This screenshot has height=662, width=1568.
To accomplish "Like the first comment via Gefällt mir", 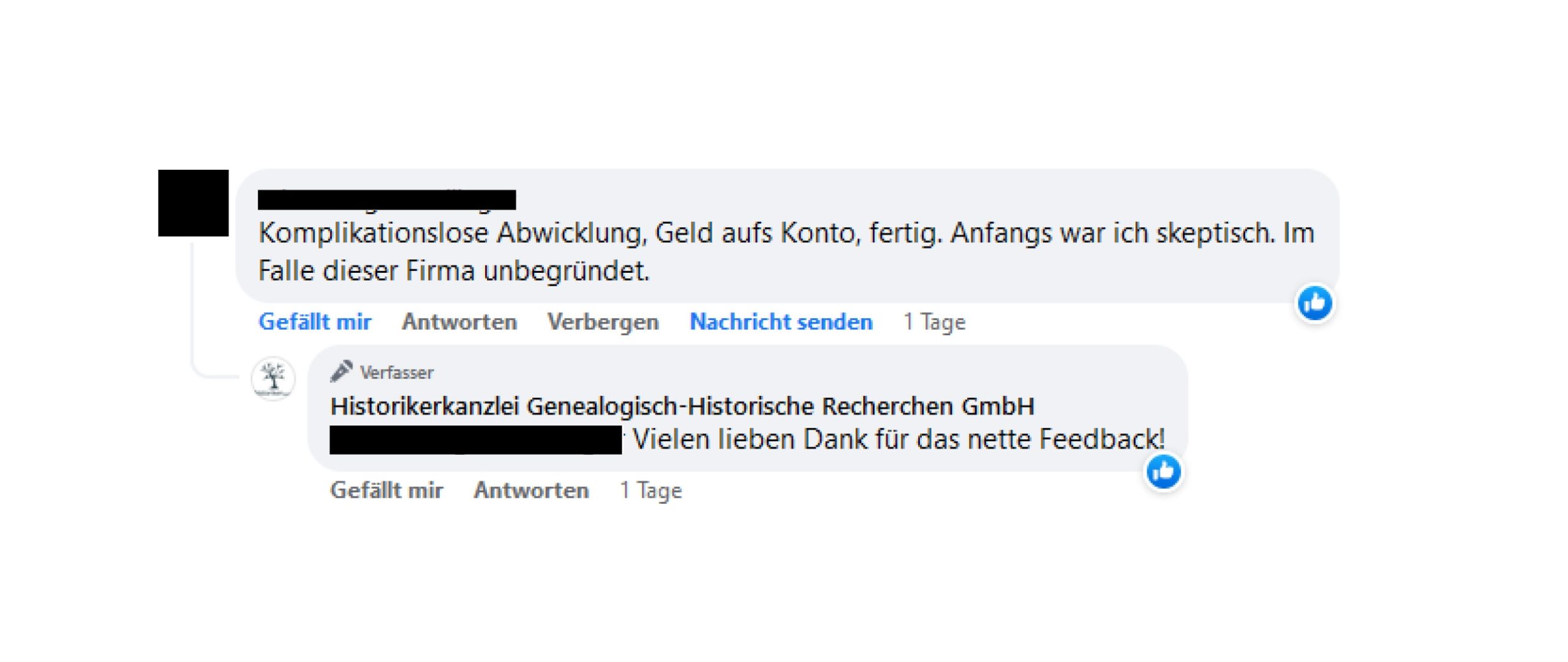I will click(315, 322).
